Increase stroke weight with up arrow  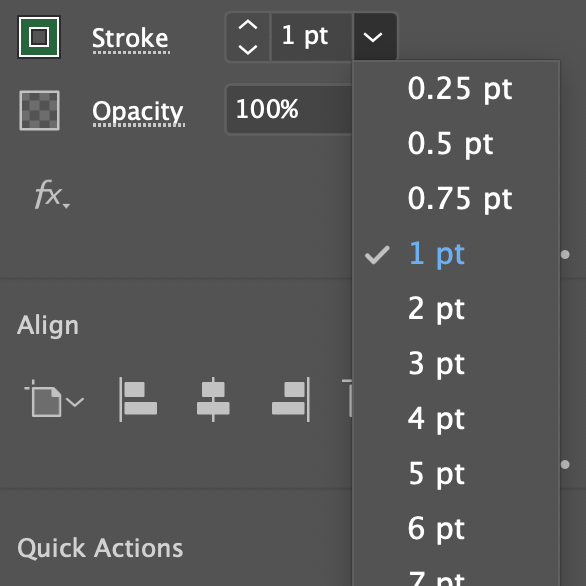tap(248, 25)
